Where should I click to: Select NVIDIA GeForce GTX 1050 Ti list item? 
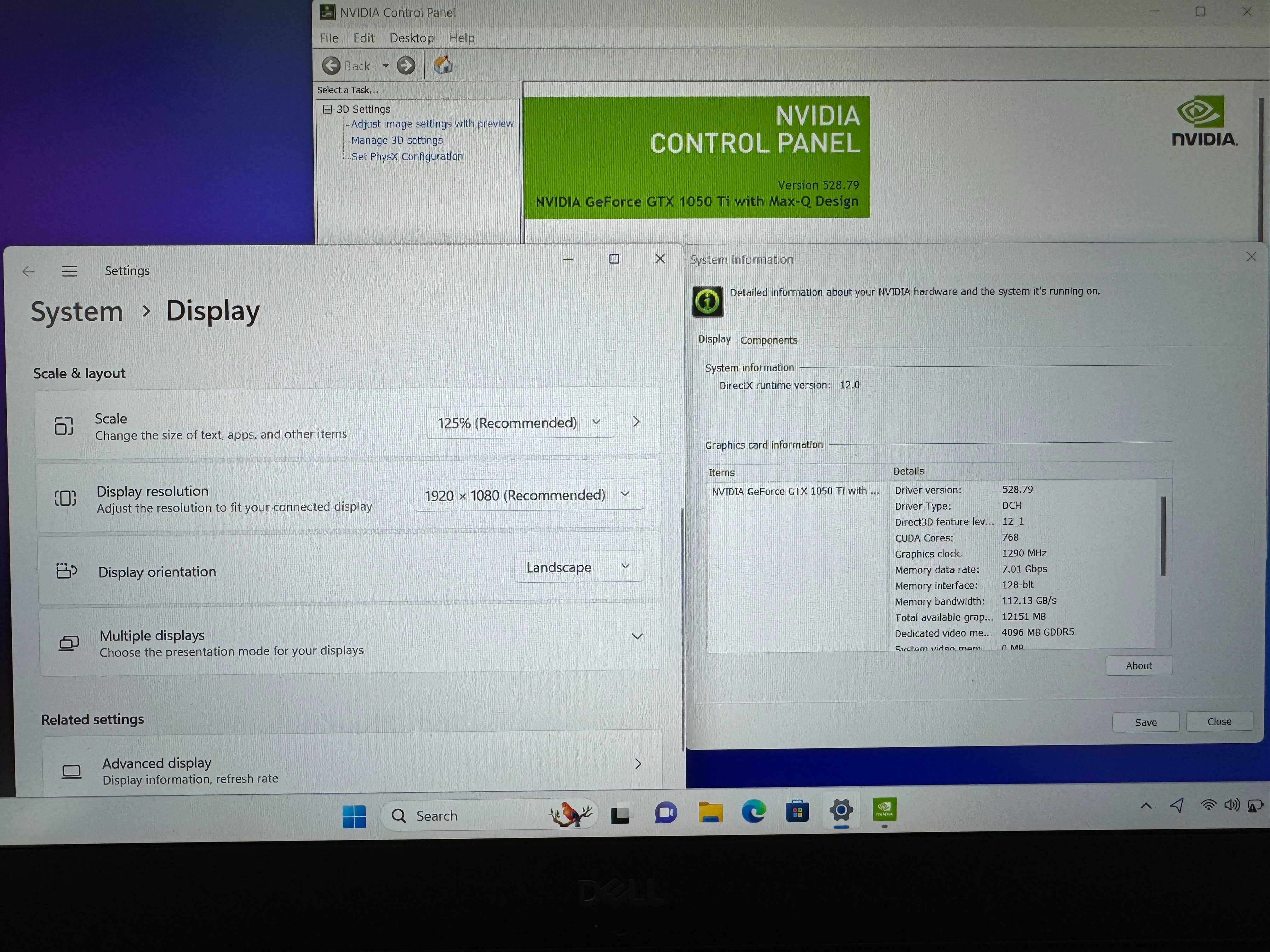[795, 491]
